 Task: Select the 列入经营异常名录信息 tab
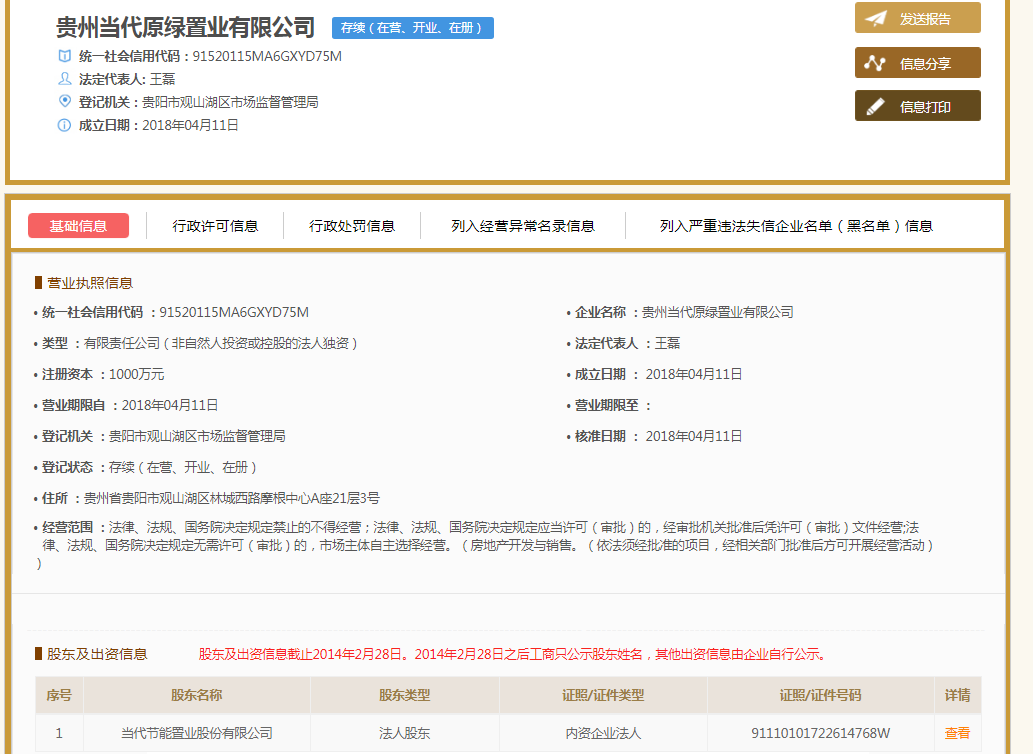(x=524, y=226)
